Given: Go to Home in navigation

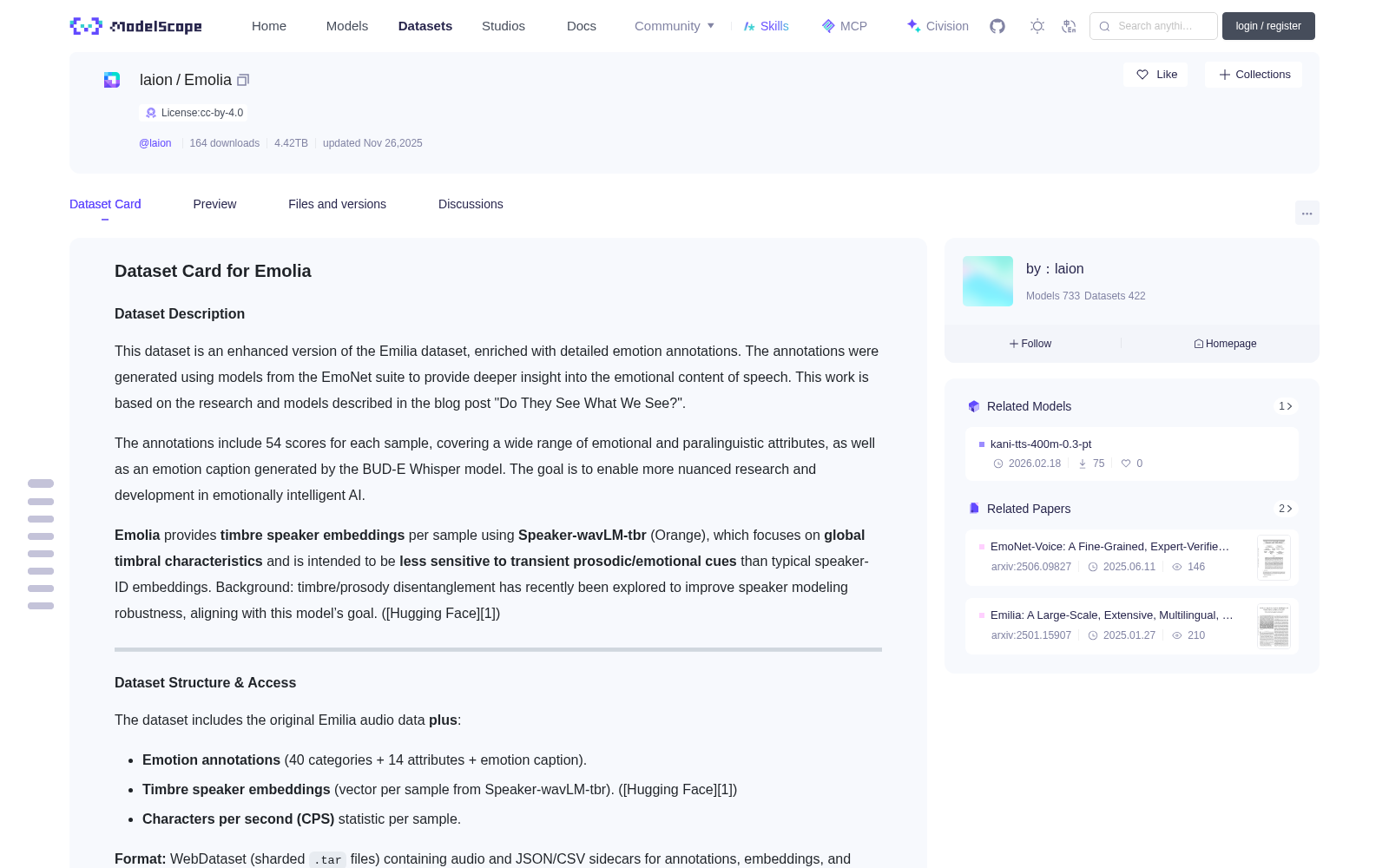Looking at the screenshot, I should (269, 26).
